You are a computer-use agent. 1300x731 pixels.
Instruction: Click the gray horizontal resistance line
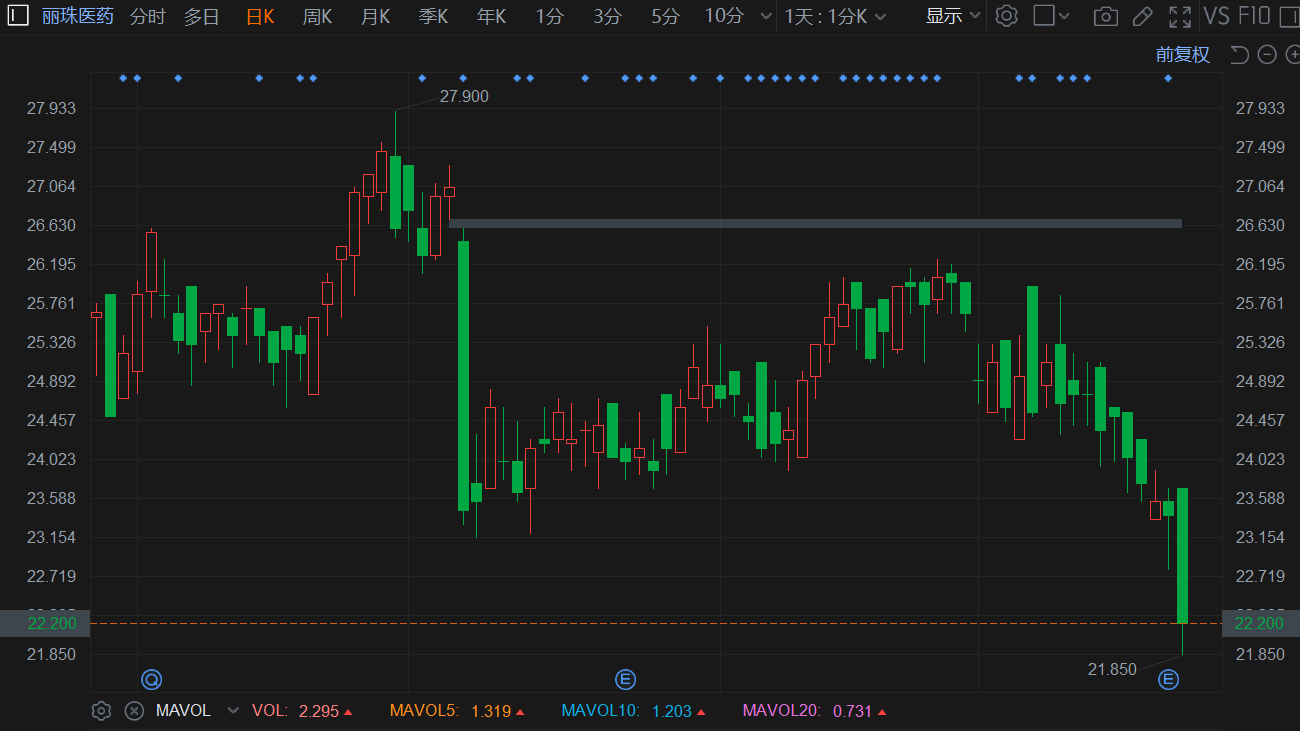(815, 223)
